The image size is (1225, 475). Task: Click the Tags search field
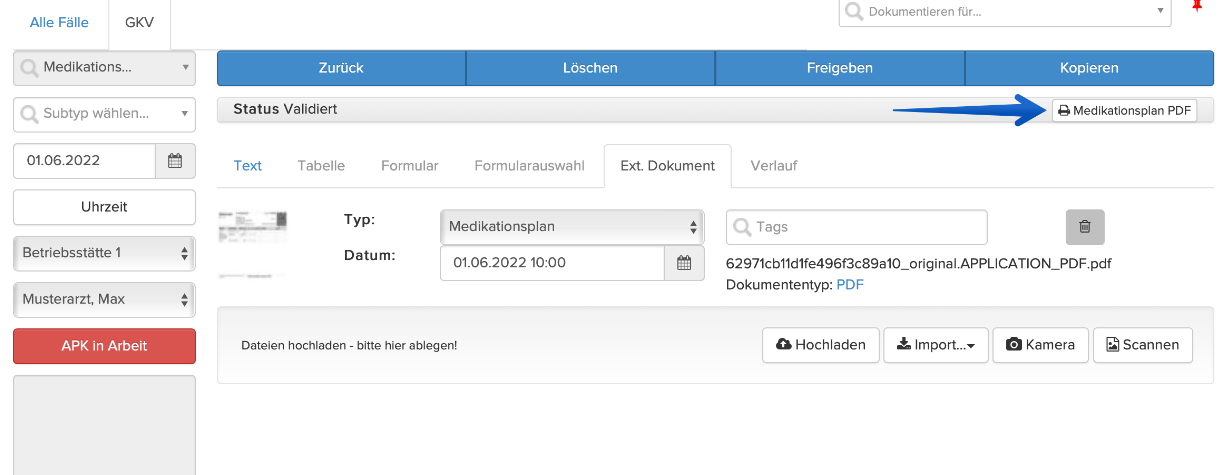tap(857, 227)
